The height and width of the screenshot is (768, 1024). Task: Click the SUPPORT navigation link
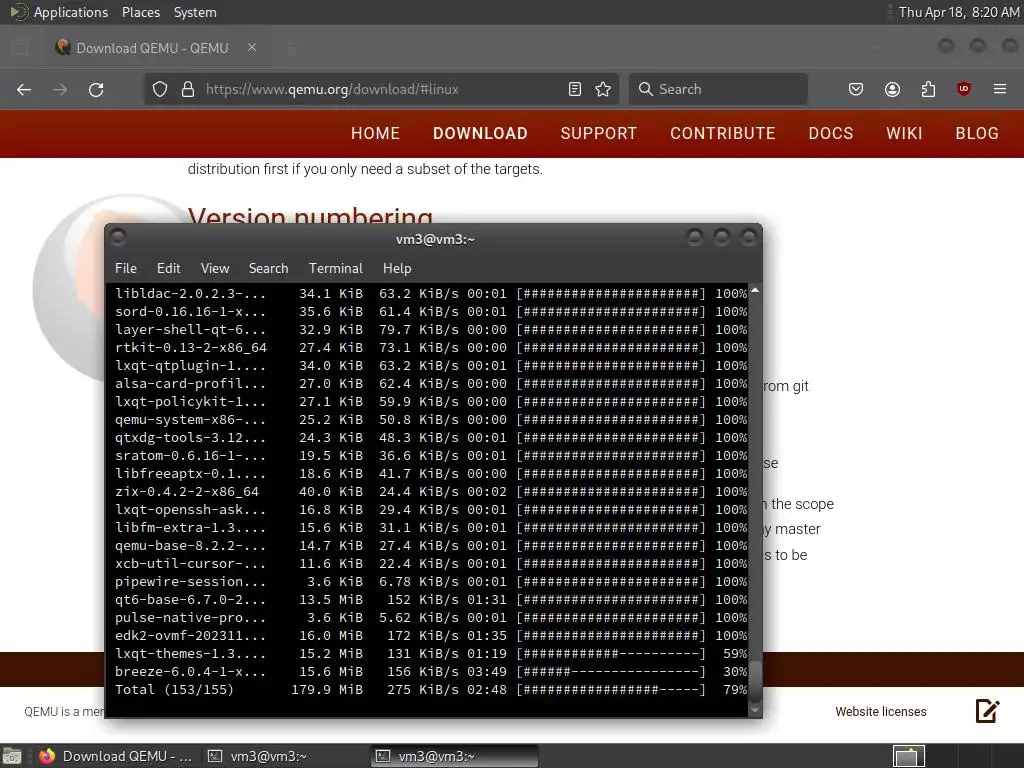(599, 133)
